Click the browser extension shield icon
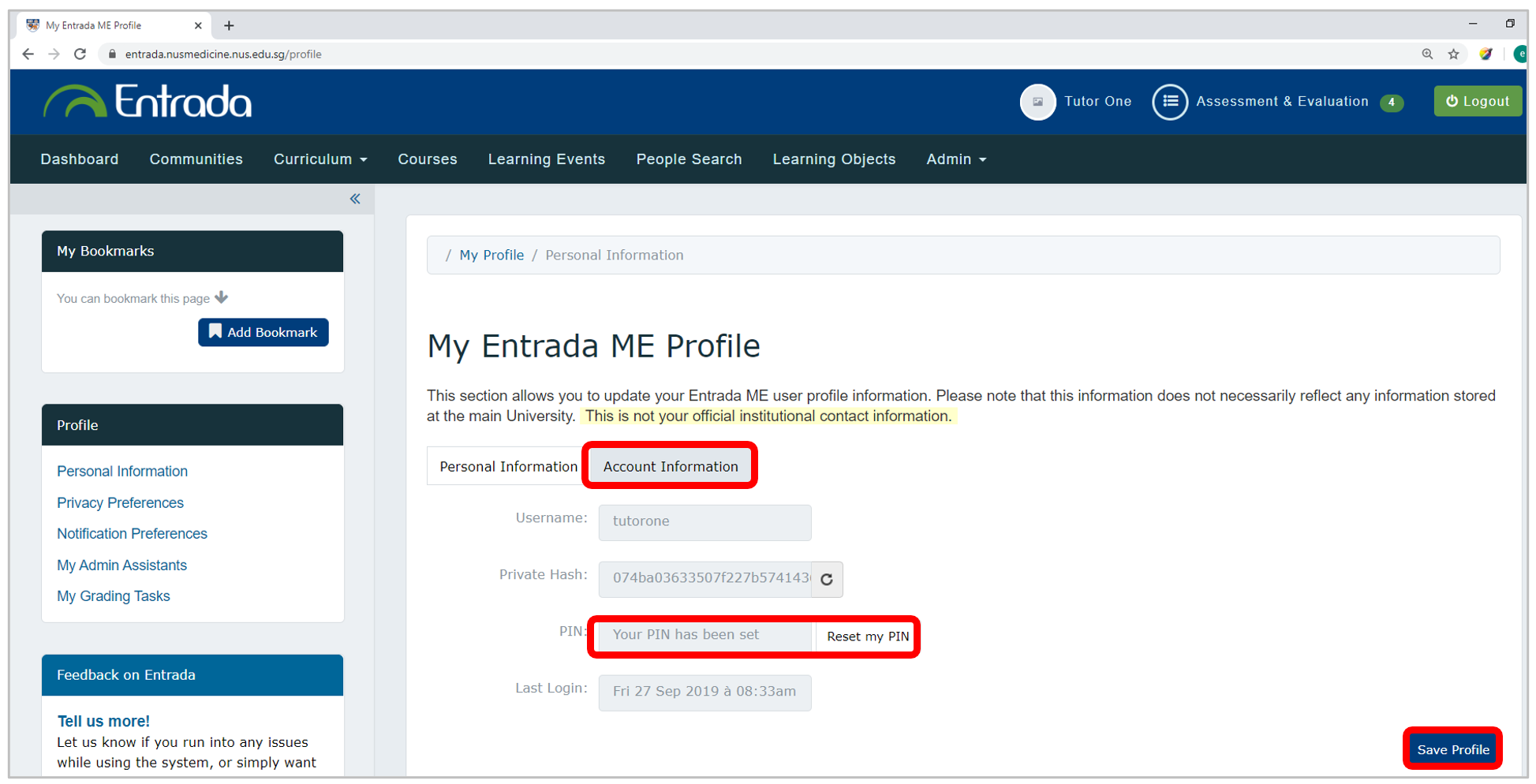The image size is (1536, 784). [1486, 54]
